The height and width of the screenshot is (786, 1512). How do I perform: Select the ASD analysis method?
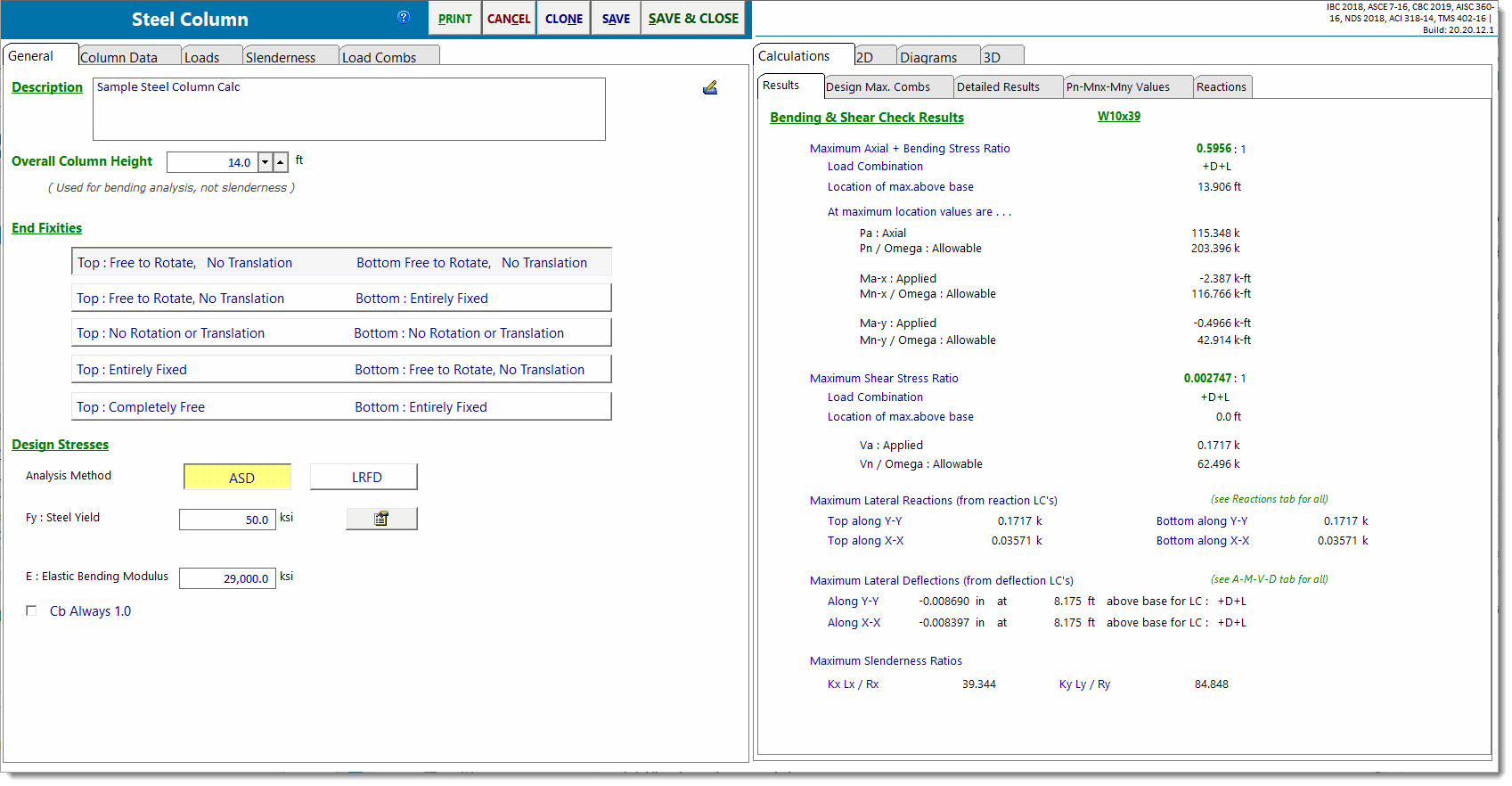click(x=237, y=478)
